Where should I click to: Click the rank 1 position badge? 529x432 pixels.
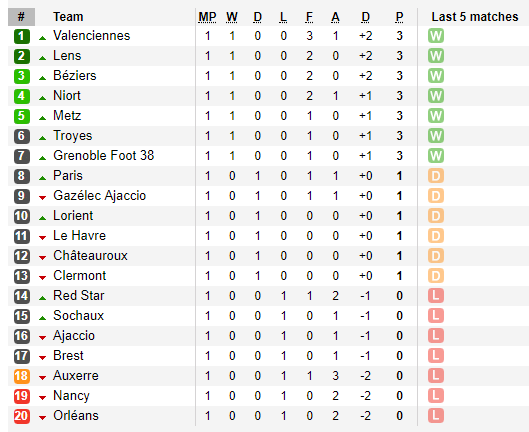click(22, 36)
